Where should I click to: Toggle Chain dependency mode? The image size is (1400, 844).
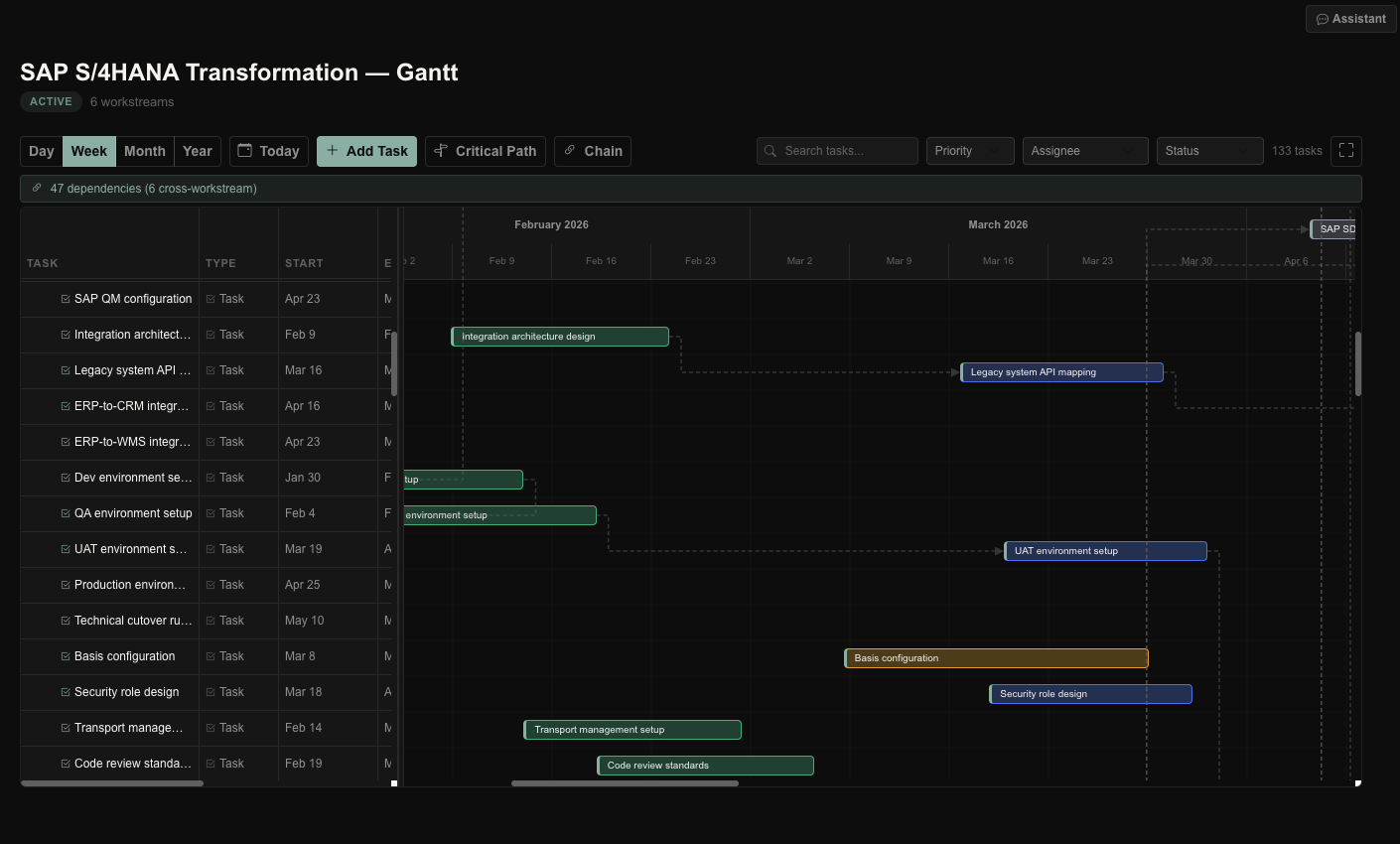click(593, 151)
